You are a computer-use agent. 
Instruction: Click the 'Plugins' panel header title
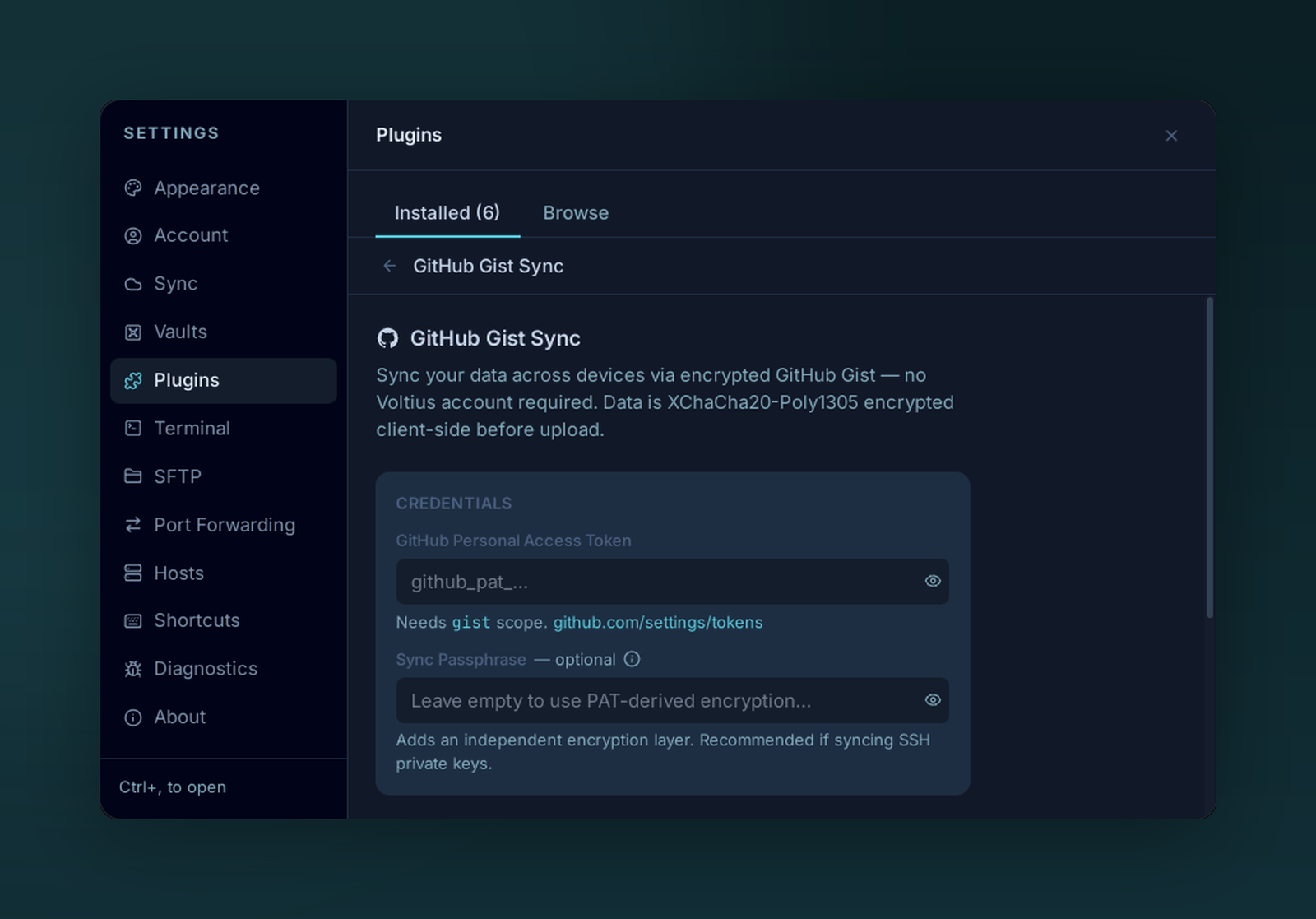pos(409,135)
